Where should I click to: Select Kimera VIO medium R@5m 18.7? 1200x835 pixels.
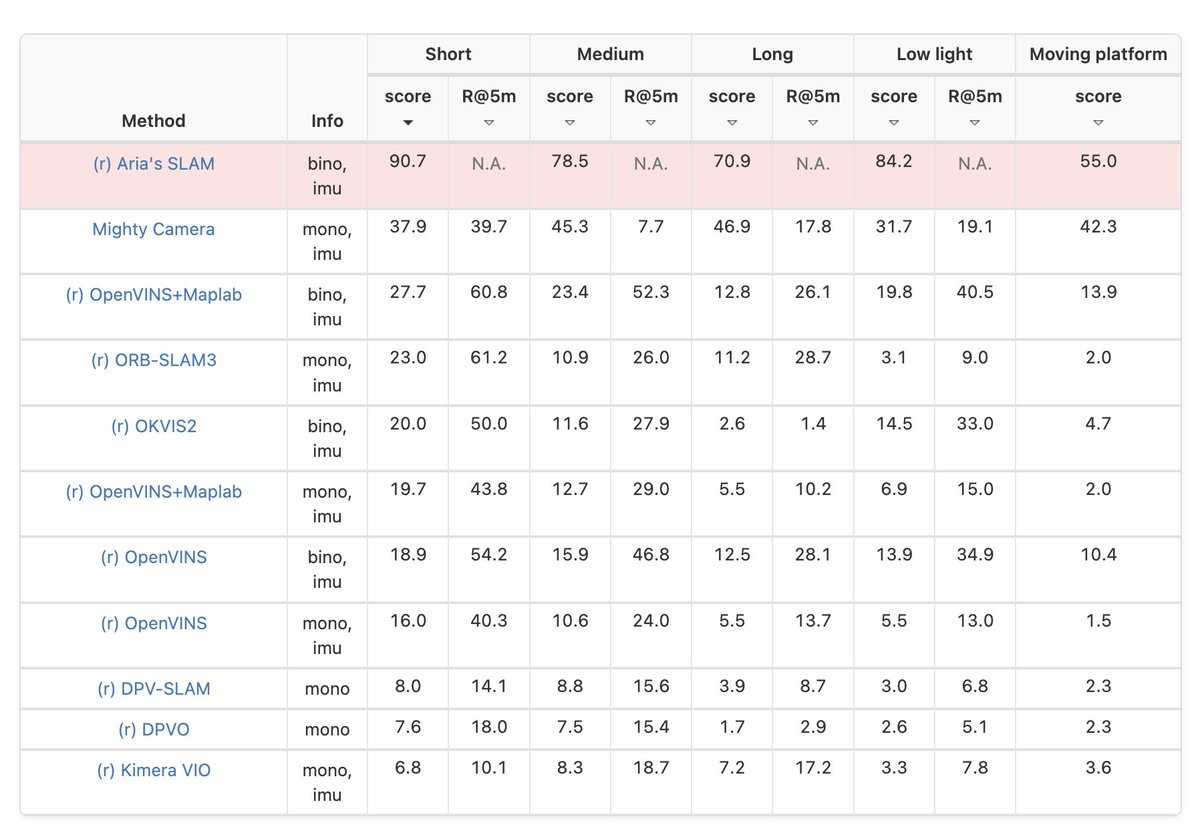click(x=651, y=768)
